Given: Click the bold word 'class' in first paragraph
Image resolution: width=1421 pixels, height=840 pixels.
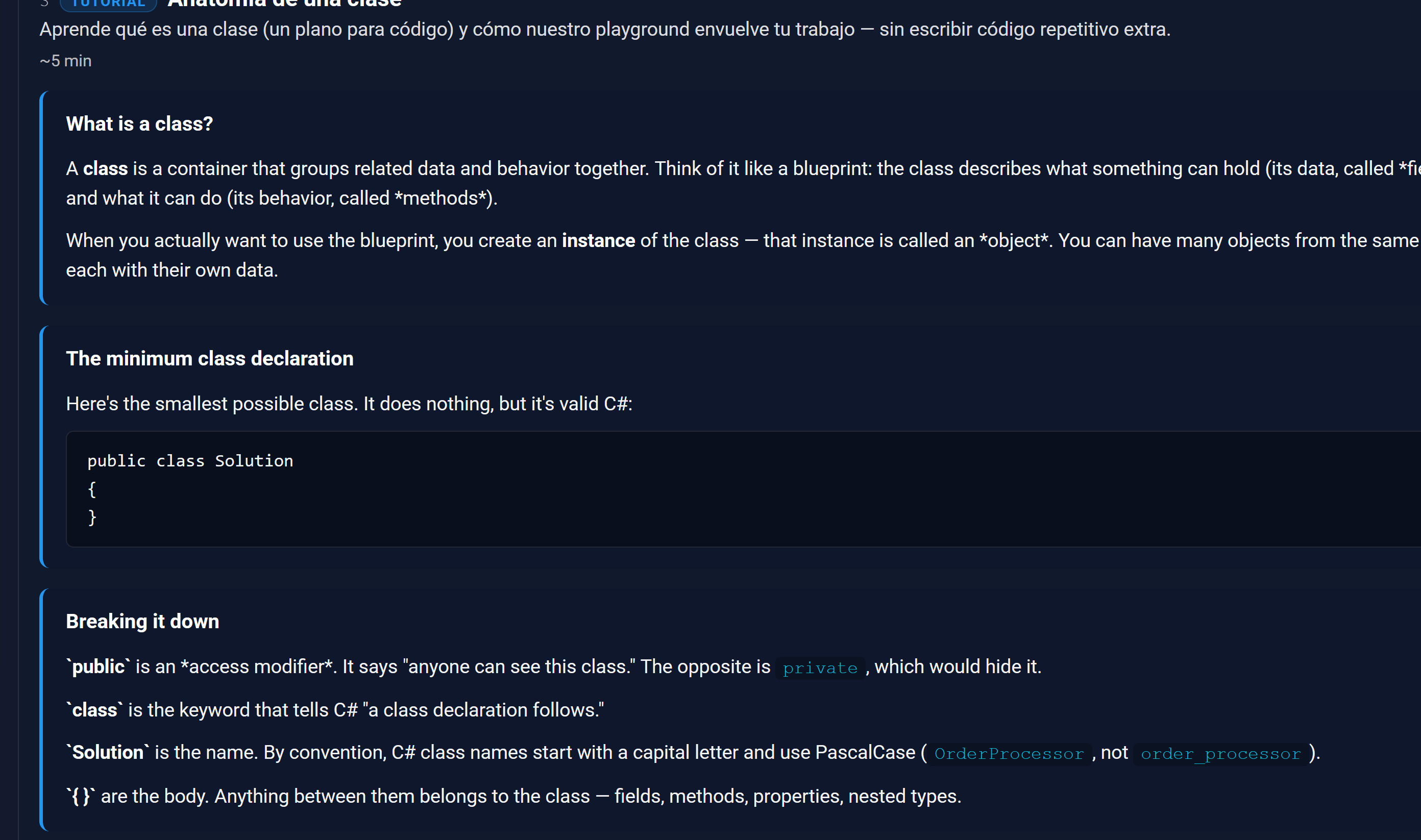Looking at the screenshot, I should coord(105,169).
